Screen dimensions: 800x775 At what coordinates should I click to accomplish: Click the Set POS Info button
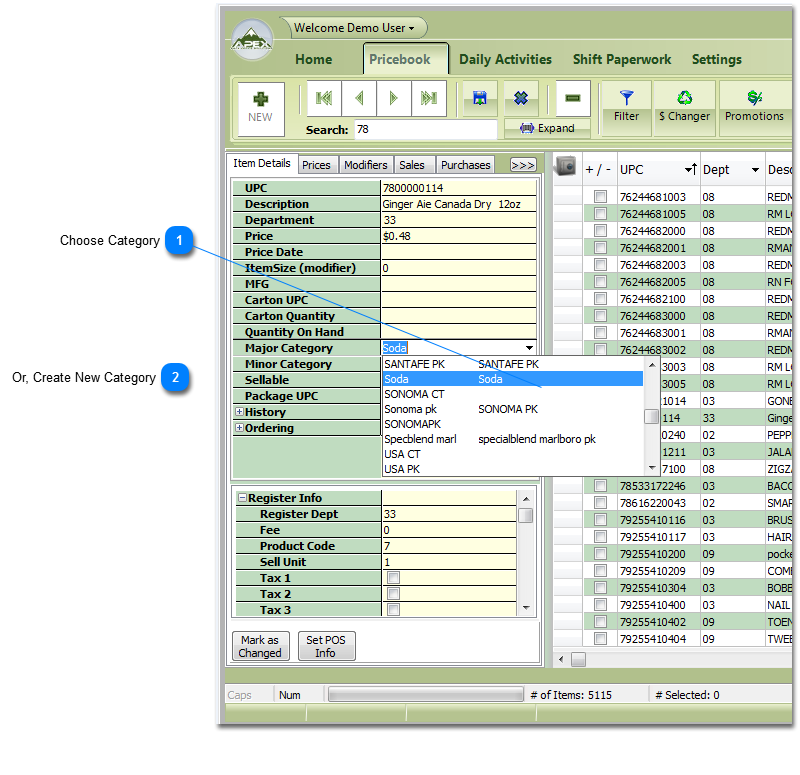(x=326, y=646)
